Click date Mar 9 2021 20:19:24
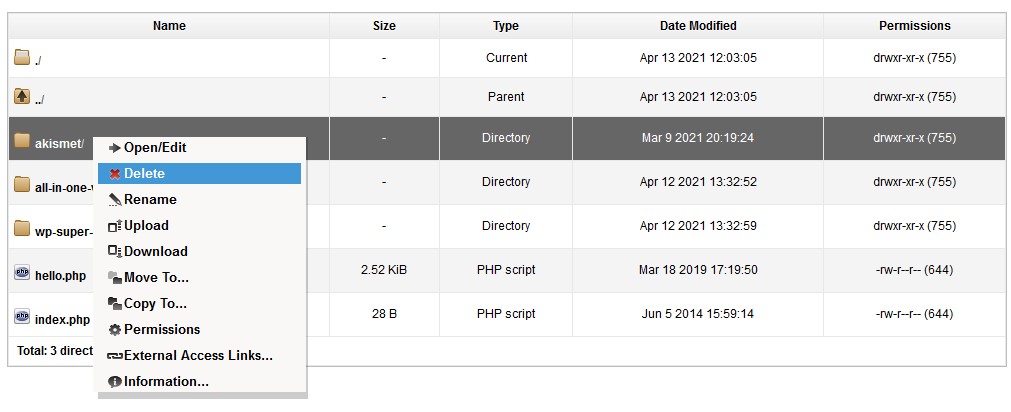 (698, 138)
